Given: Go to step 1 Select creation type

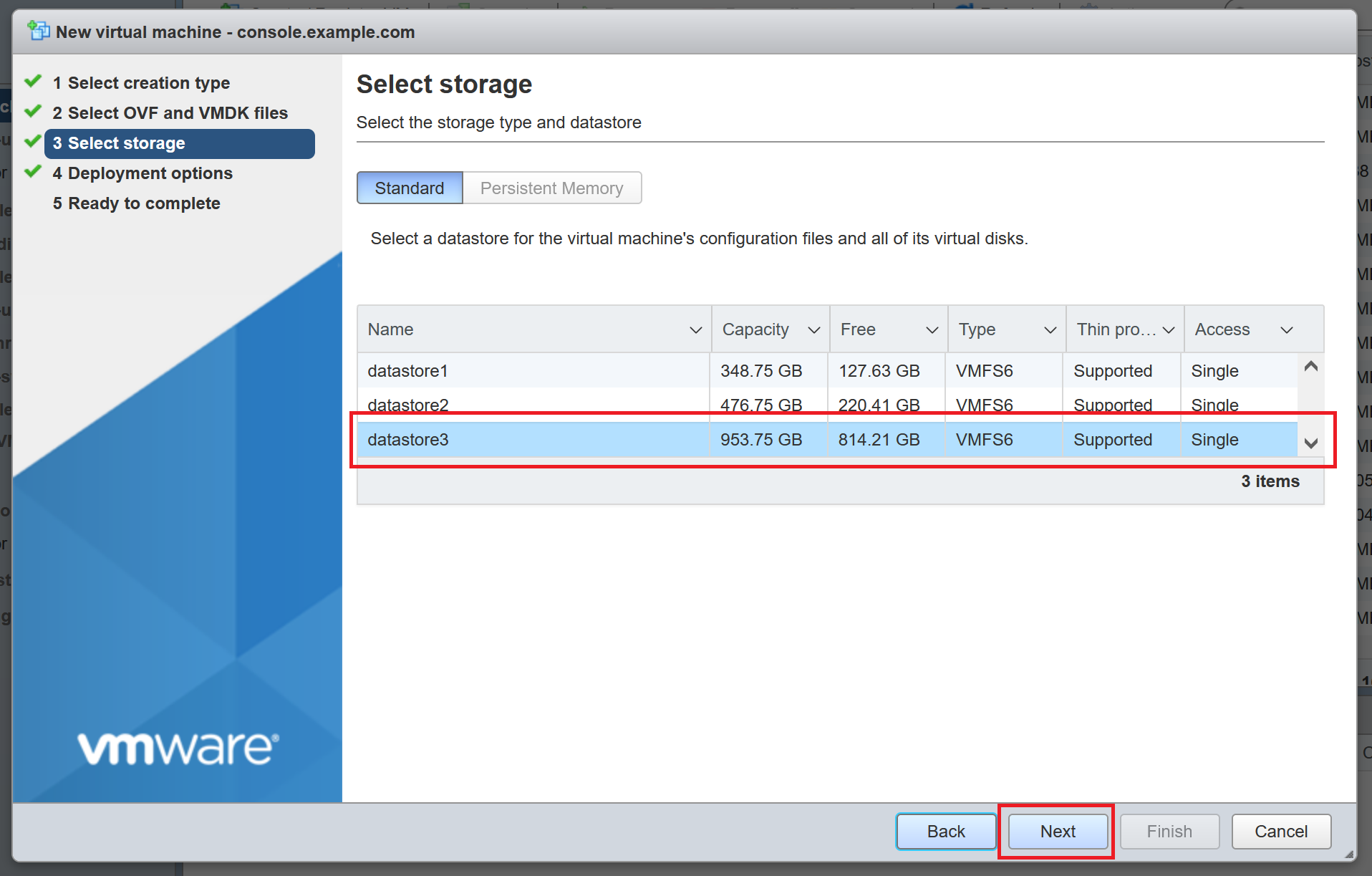Looking at the screenshot, I should pyautogui.click(x=141, y=83).
